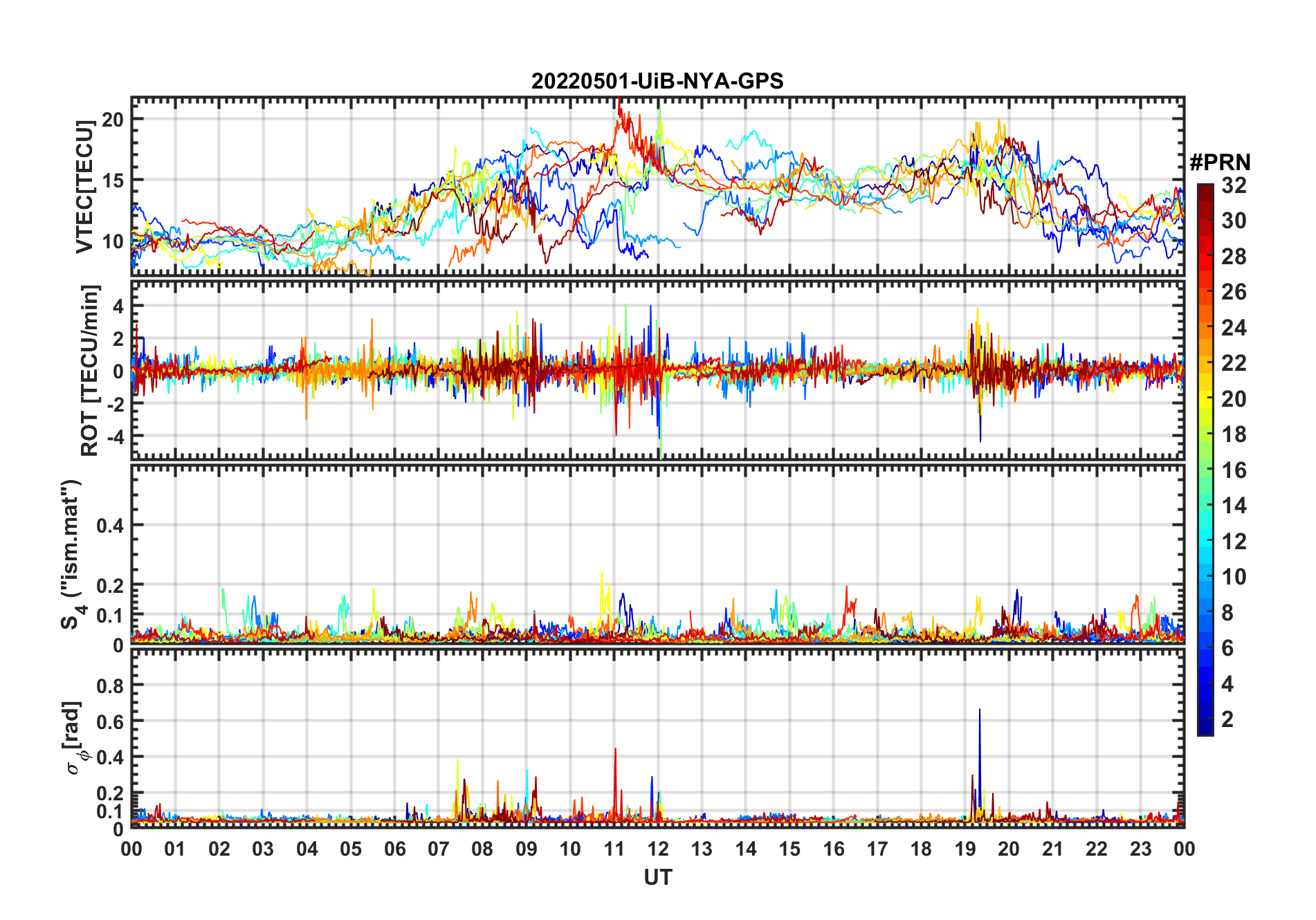Click colorbar tick label 32

(1234, 185)
